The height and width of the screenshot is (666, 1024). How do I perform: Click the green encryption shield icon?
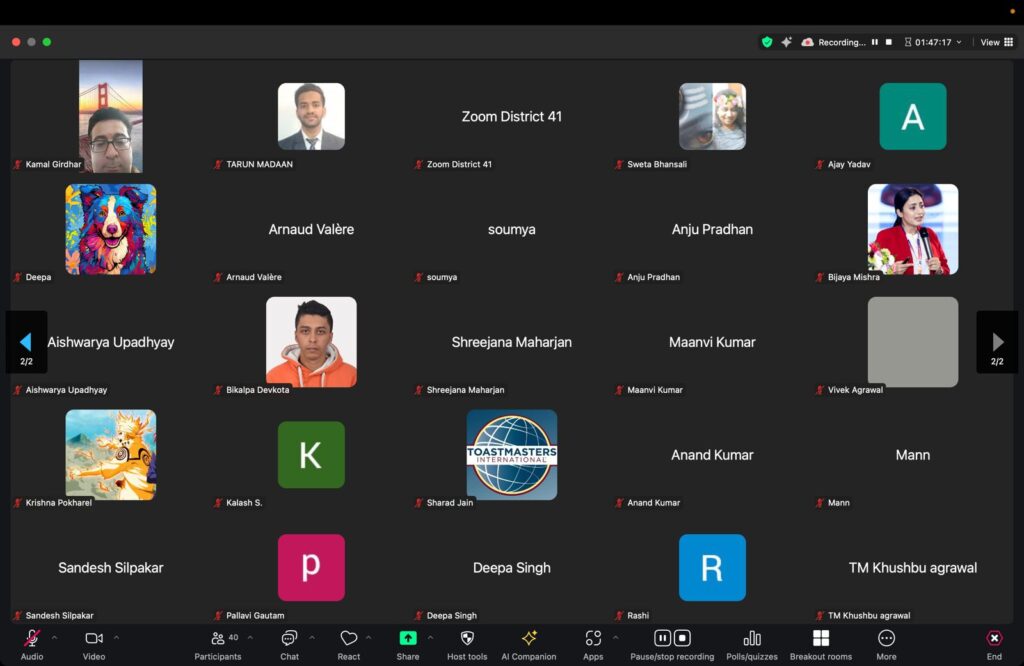pos(767,42)
